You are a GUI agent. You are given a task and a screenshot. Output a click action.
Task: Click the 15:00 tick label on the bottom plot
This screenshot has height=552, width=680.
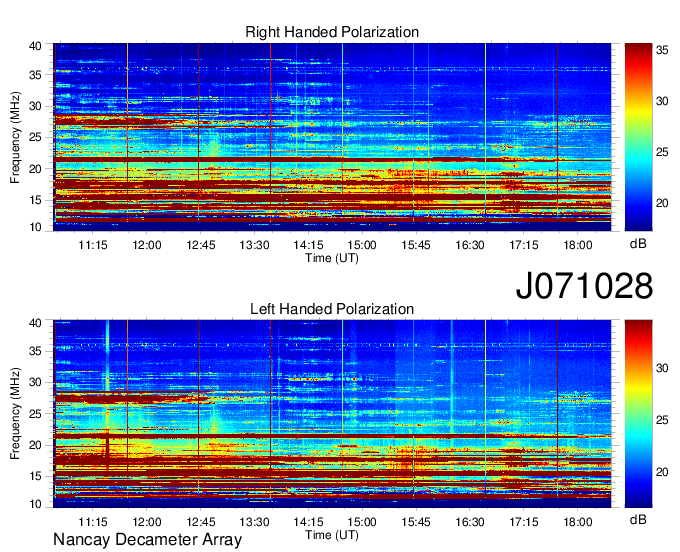pos(362,522)
